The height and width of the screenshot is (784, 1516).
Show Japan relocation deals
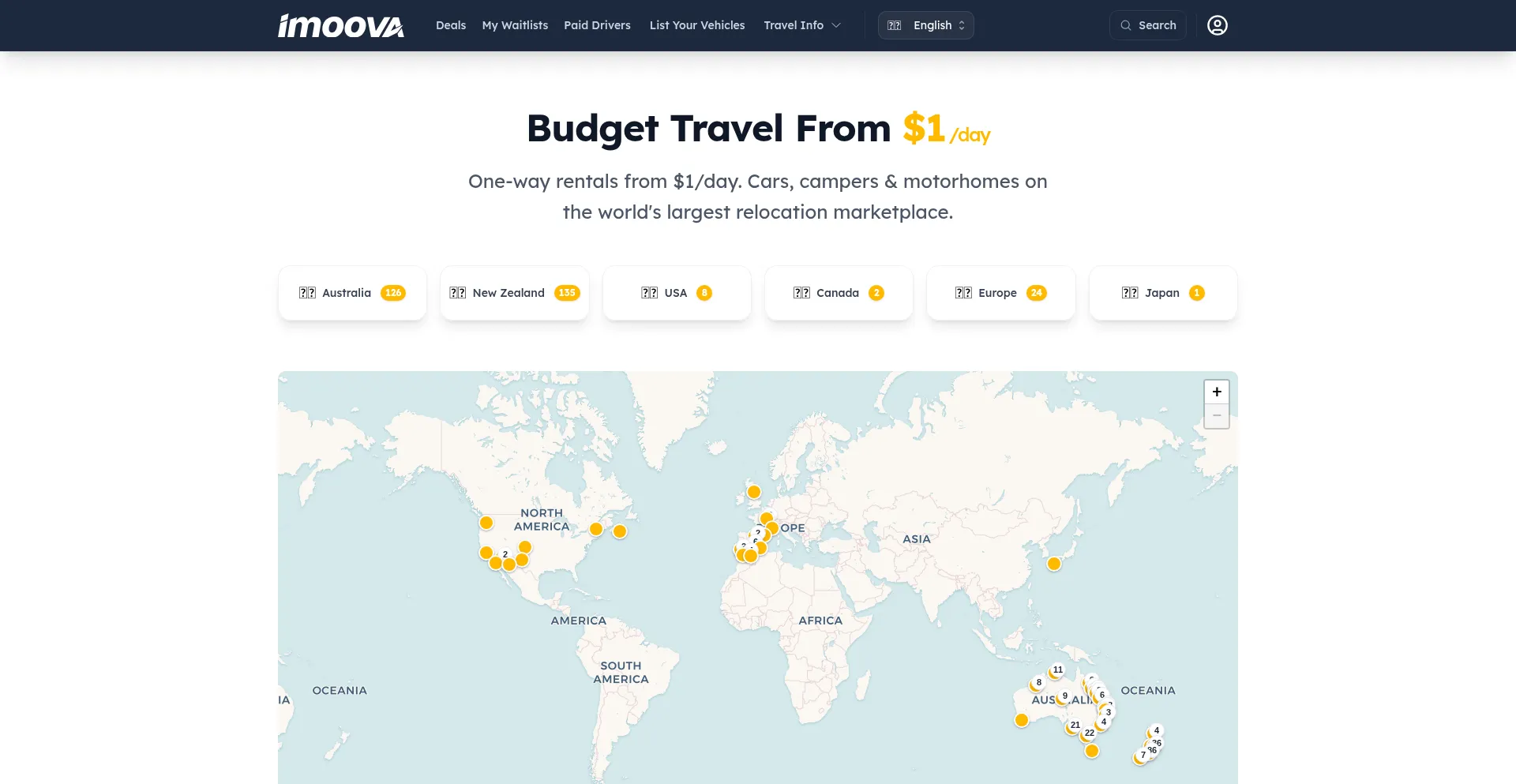click(1163, 293)
